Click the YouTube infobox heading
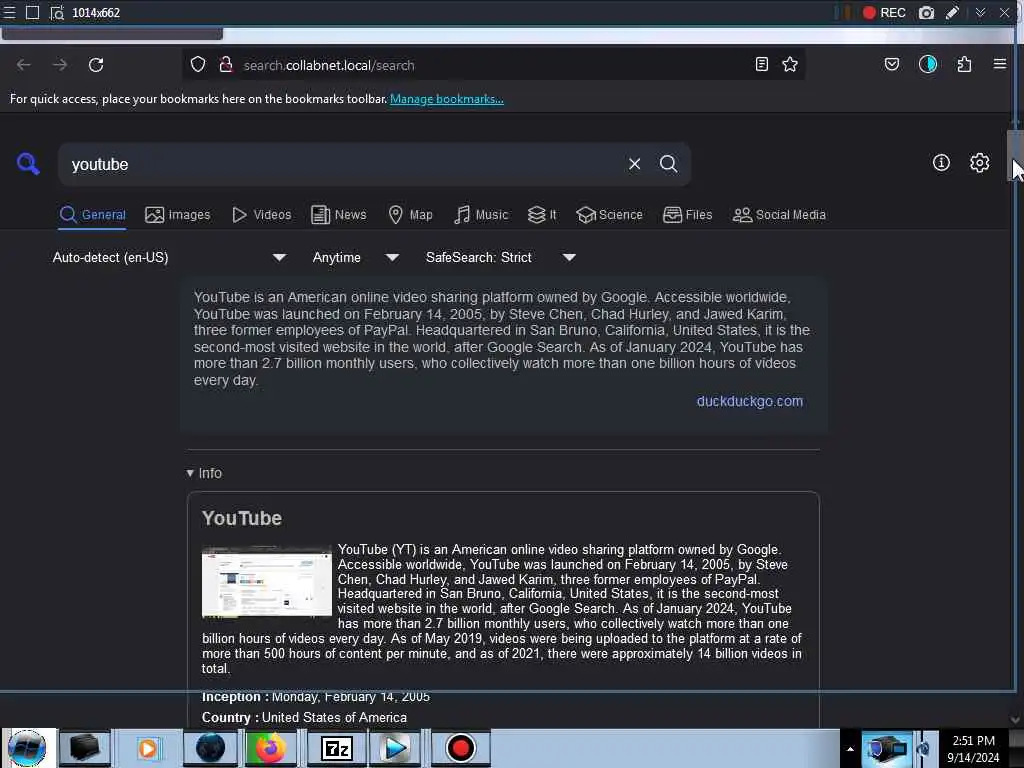 (x=242, y=518)
